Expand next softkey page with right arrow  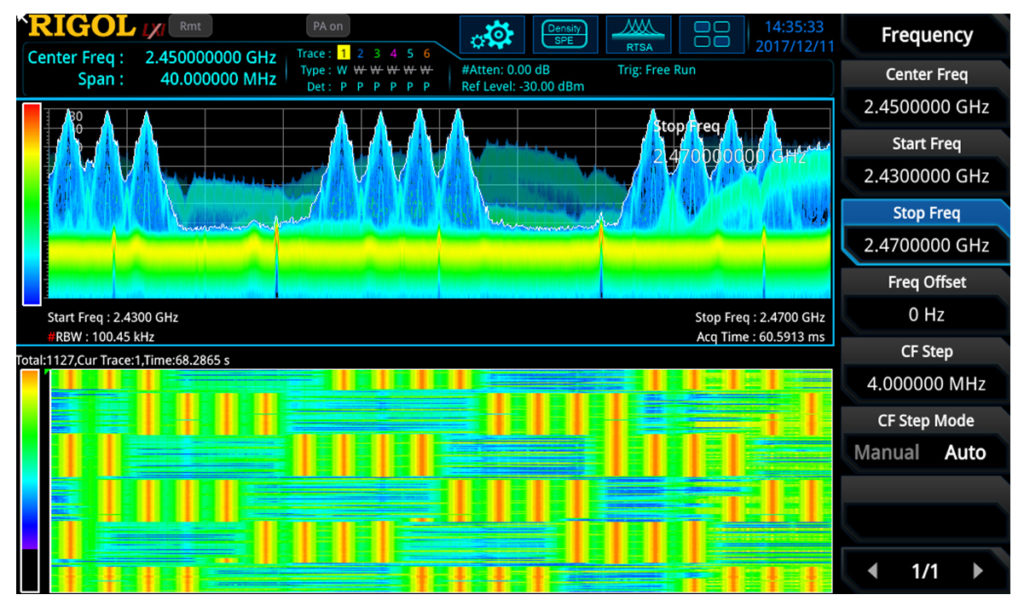(977, 570)
